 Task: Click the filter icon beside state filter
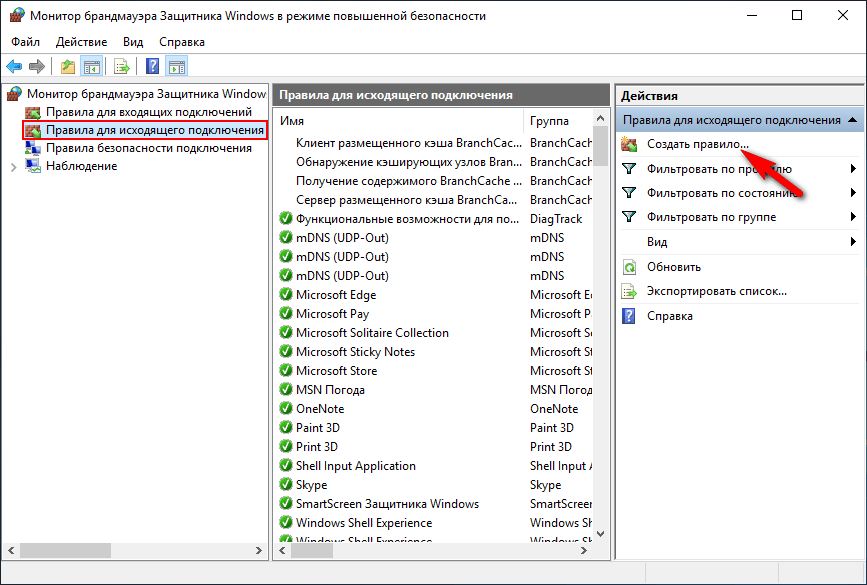pyautogui.click(x=629, y=192)
